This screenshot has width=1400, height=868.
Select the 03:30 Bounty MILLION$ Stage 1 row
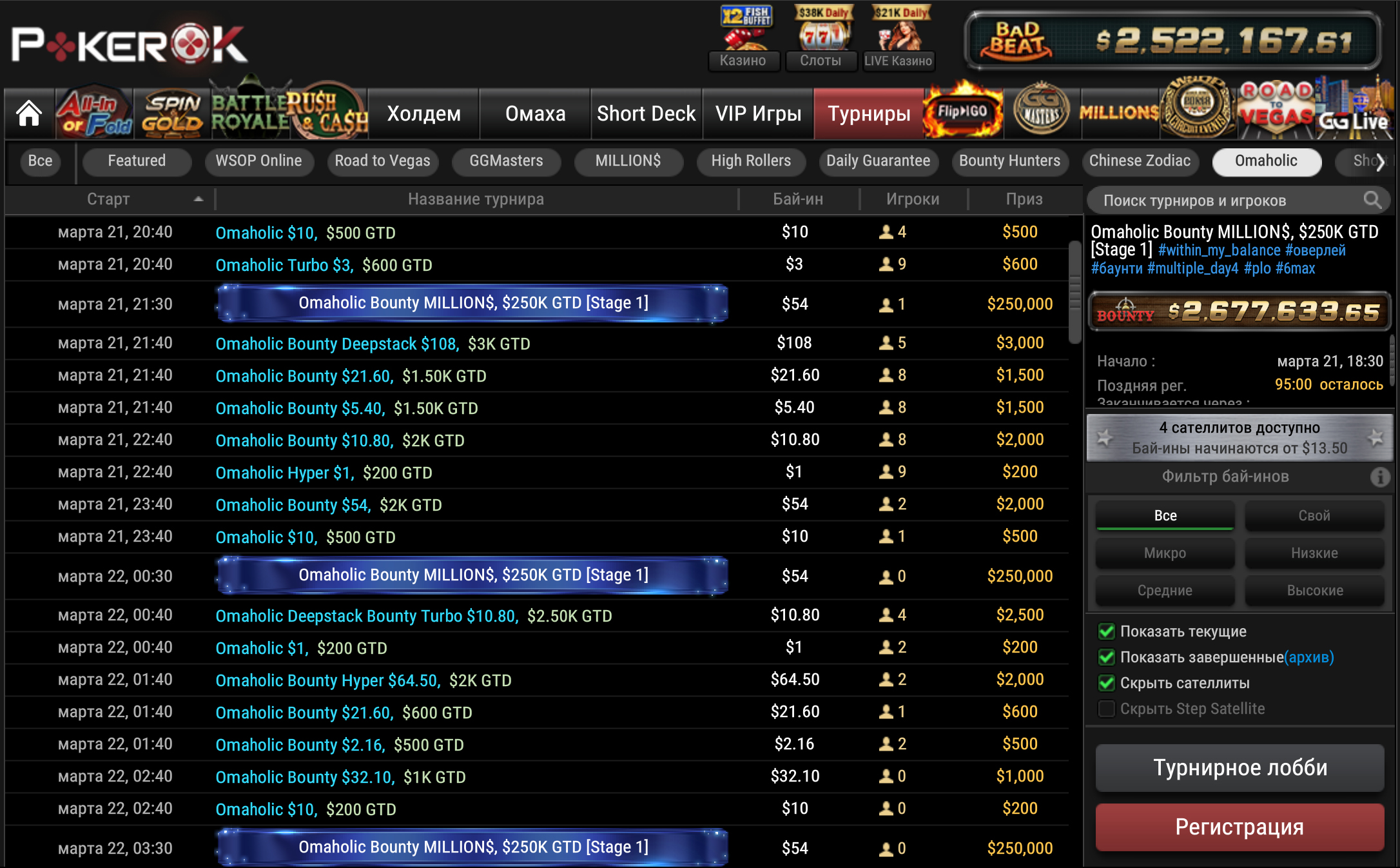[x=536, y=847]
